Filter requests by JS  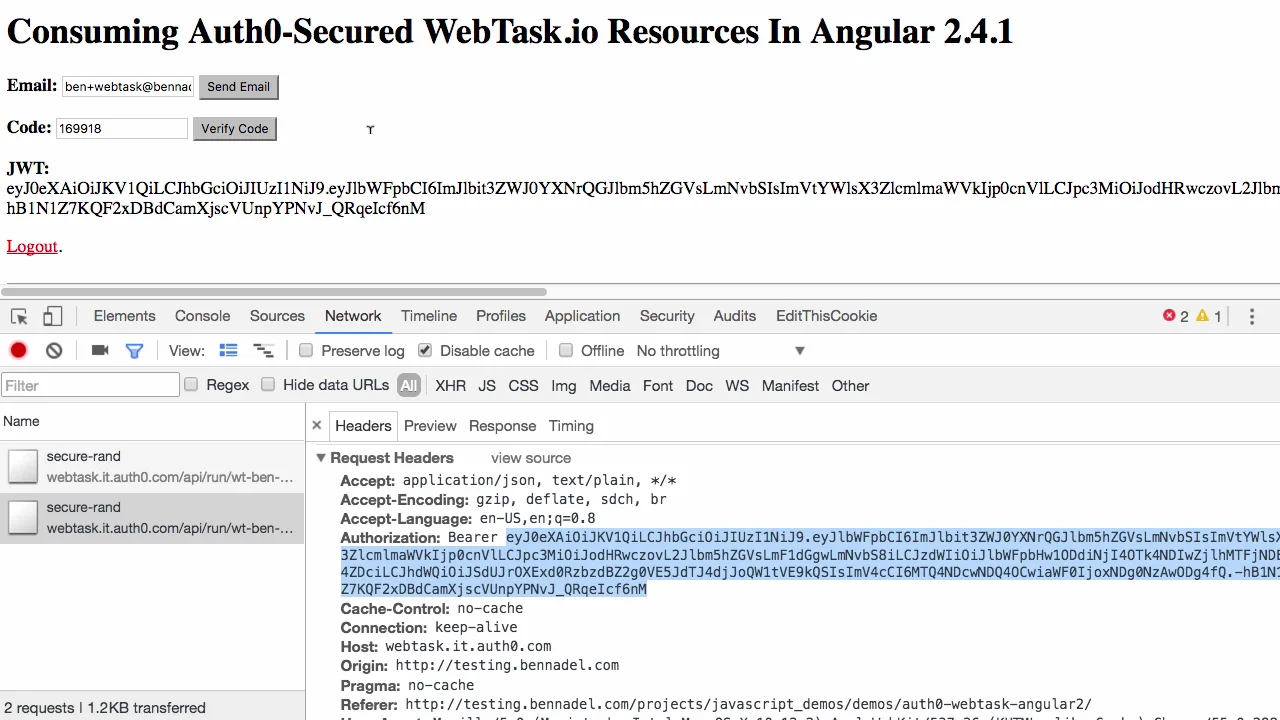click(487, 385)
